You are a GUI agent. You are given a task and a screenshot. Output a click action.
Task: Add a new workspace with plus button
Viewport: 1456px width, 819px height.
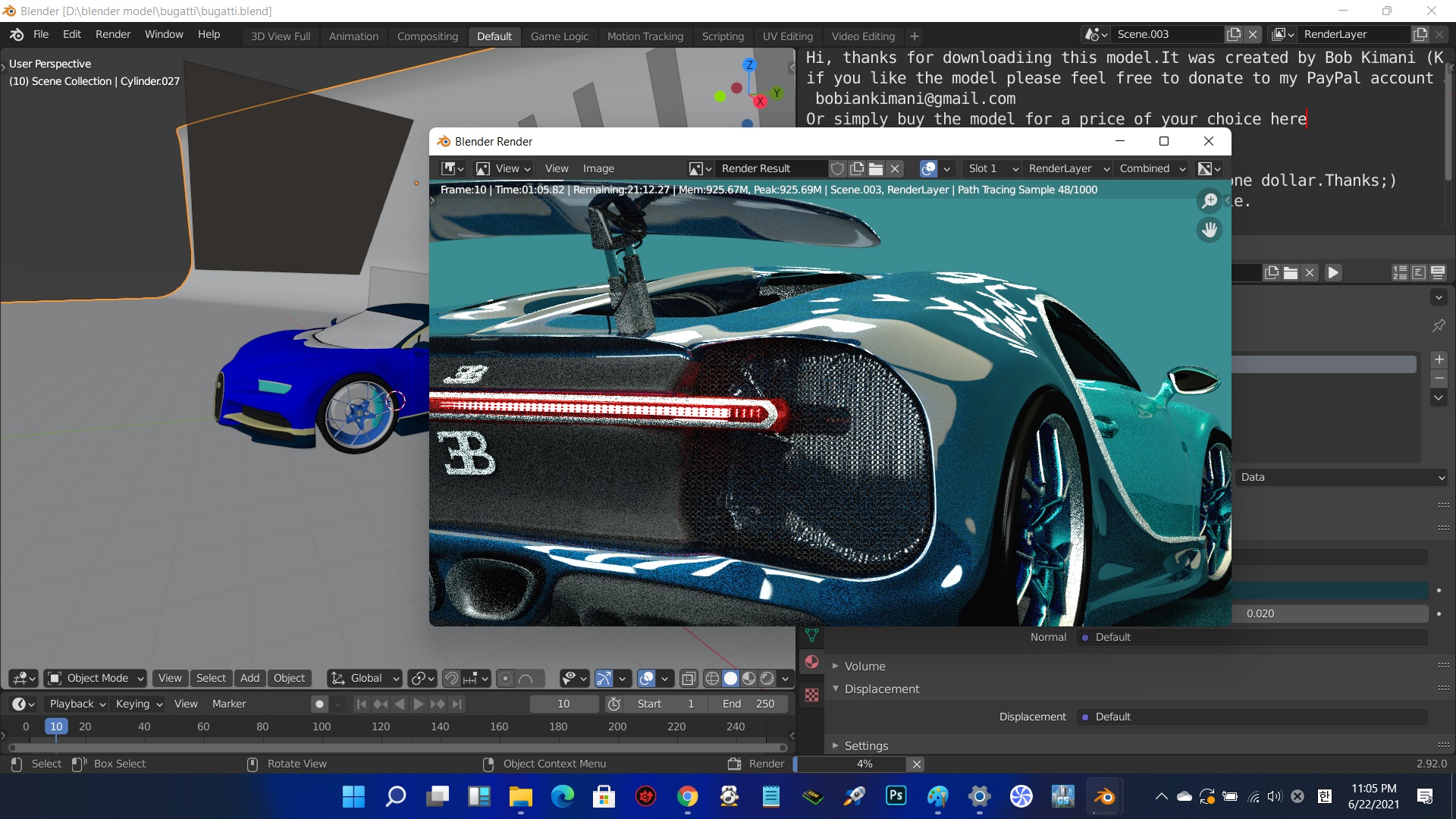[x=915, y=36]
